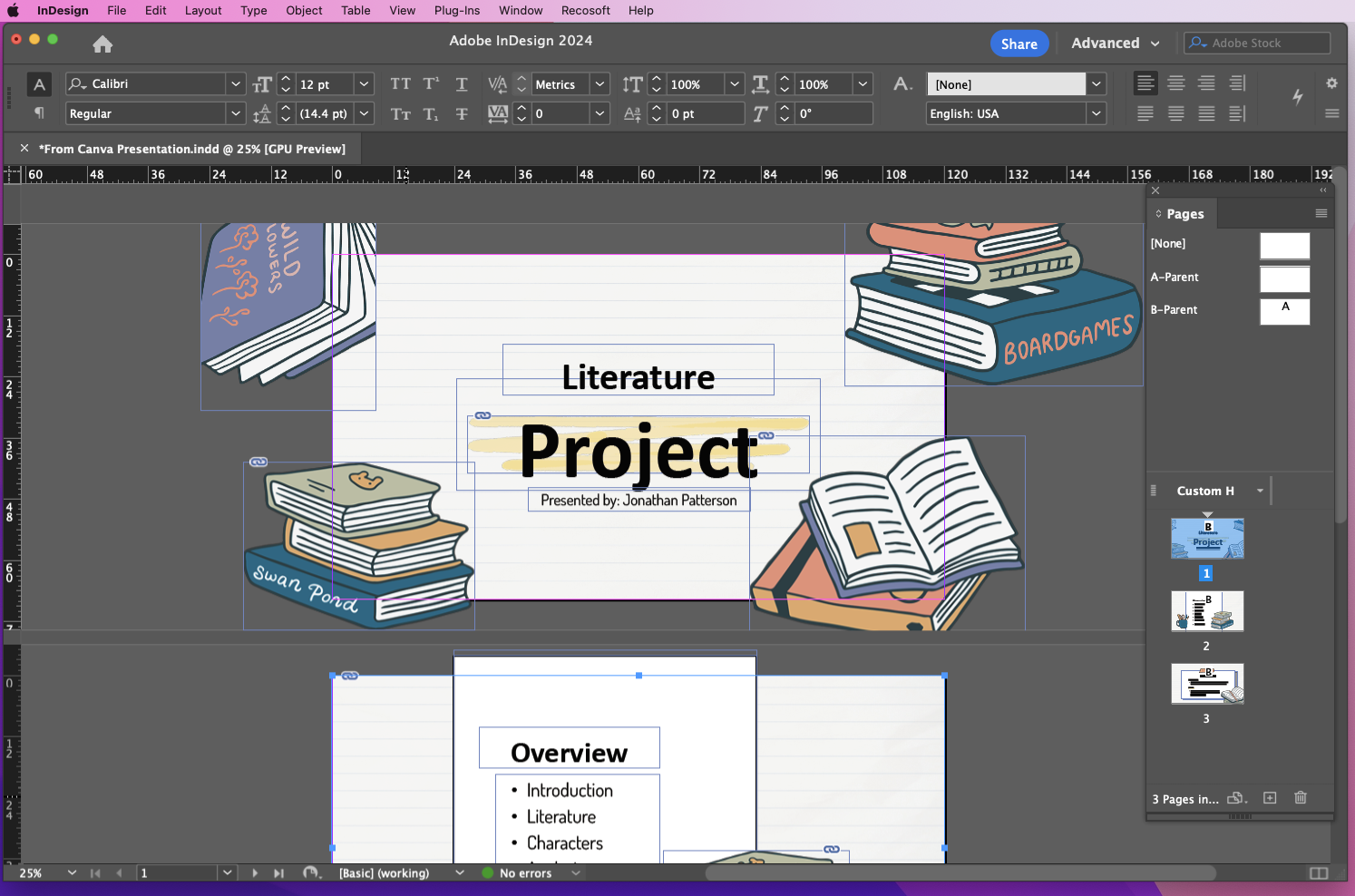Select page 2 thumbnail in Pages panel
The image size is (1355, 896).
(1207, 611)
